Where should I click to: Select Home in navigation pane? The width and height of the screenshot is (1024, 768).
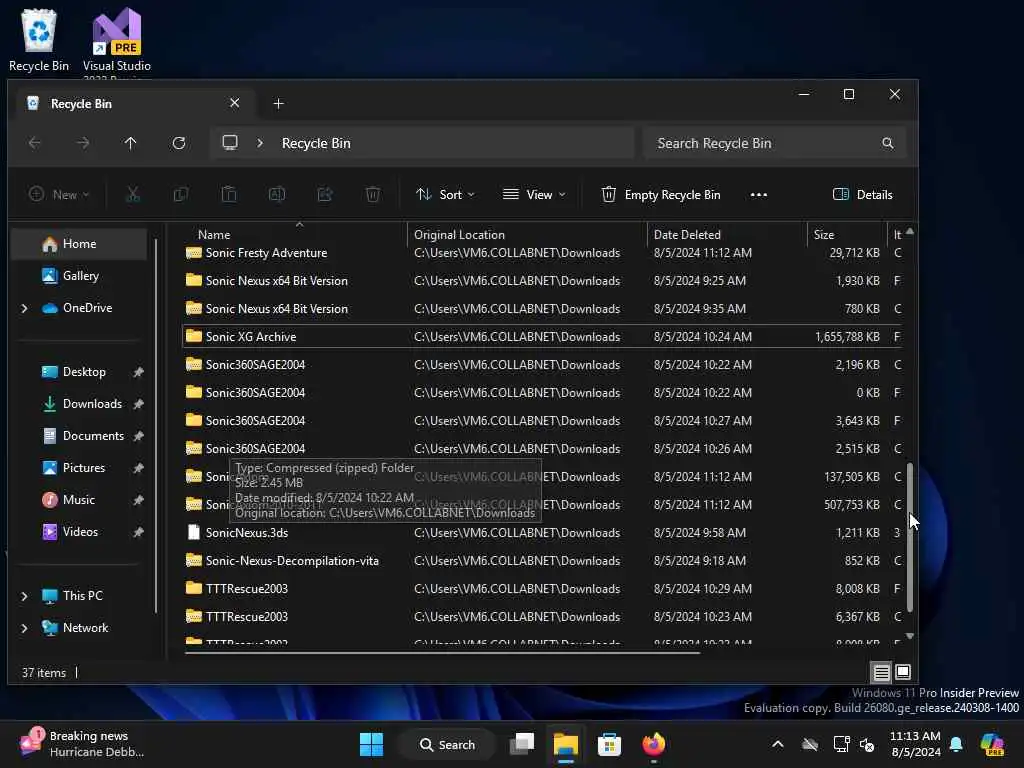tap(79, 244)
